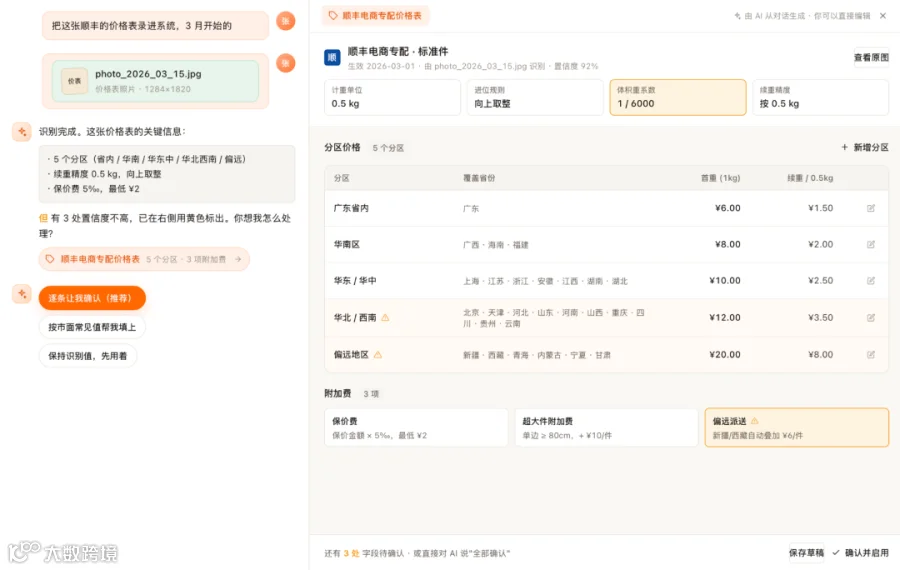Click warning triangle beside 华北 / 西南
Image resolution: width=900 pixels, height=570 pixels.
385,317
